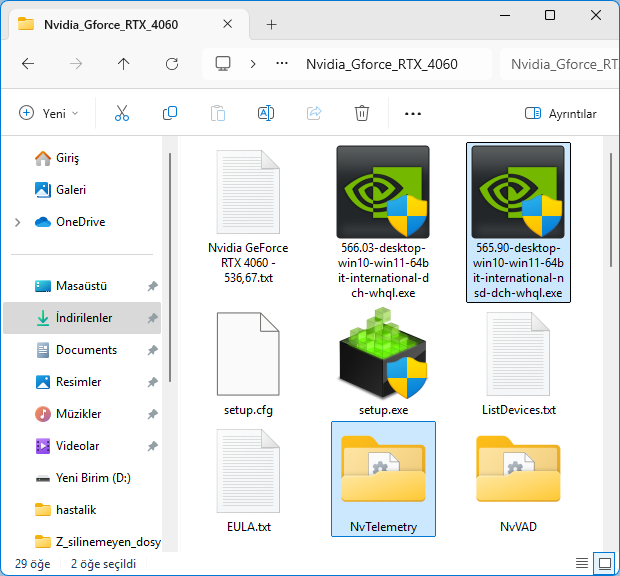Screen dimensions: 620x576
Task: Click the file list vertical scrollbar
Action: (x=611, y=210)
